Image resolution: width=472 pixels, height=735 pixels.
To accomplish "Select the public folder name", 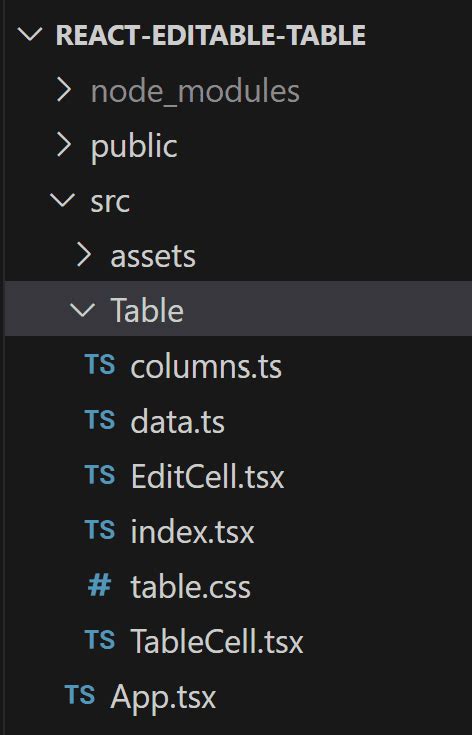I will pyautogui.click(x=134, y=147).
